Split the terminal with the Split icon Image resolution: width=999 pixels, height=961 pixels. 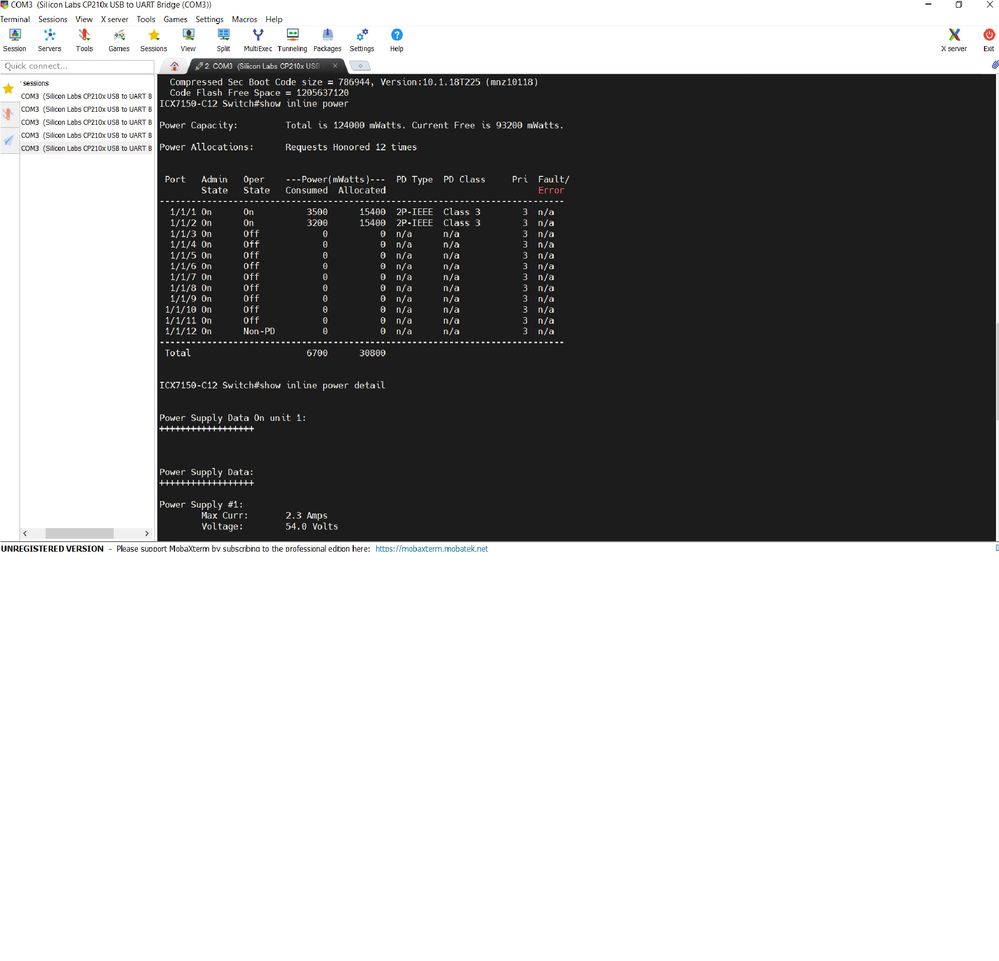(223, 40)
